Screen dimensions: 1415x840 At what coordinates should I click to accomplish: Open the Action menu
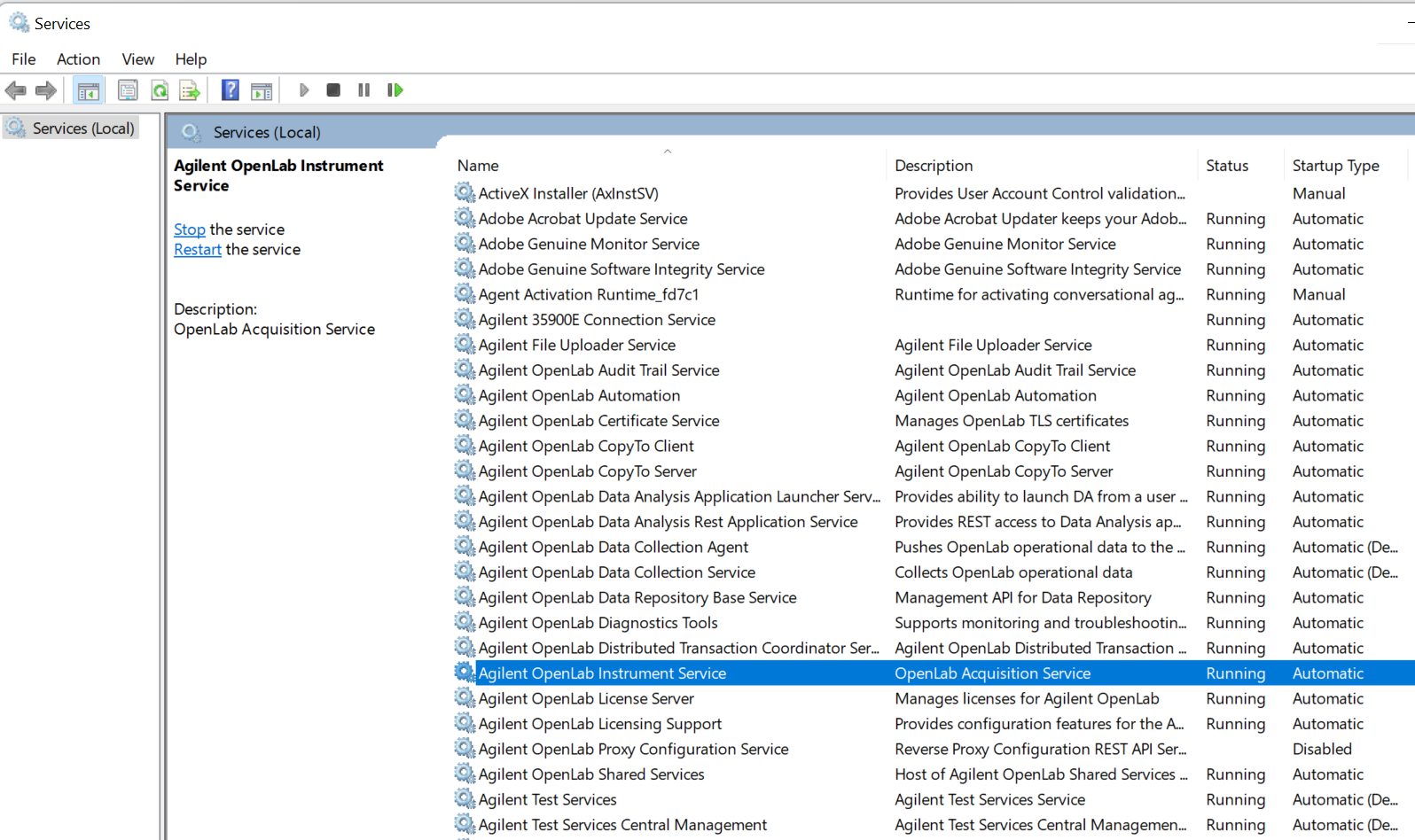(78, 59)
